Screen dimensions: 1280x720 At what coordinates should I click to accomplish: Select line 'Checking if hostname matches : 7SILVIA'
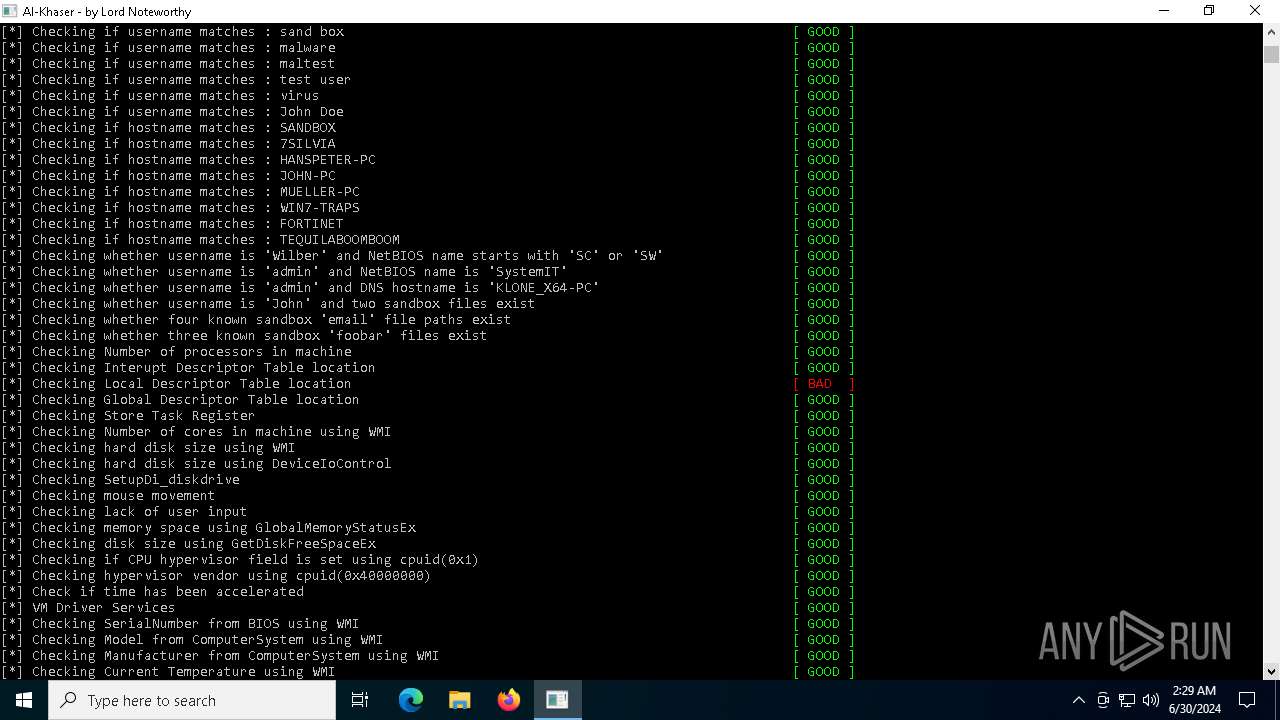point(168,143)
